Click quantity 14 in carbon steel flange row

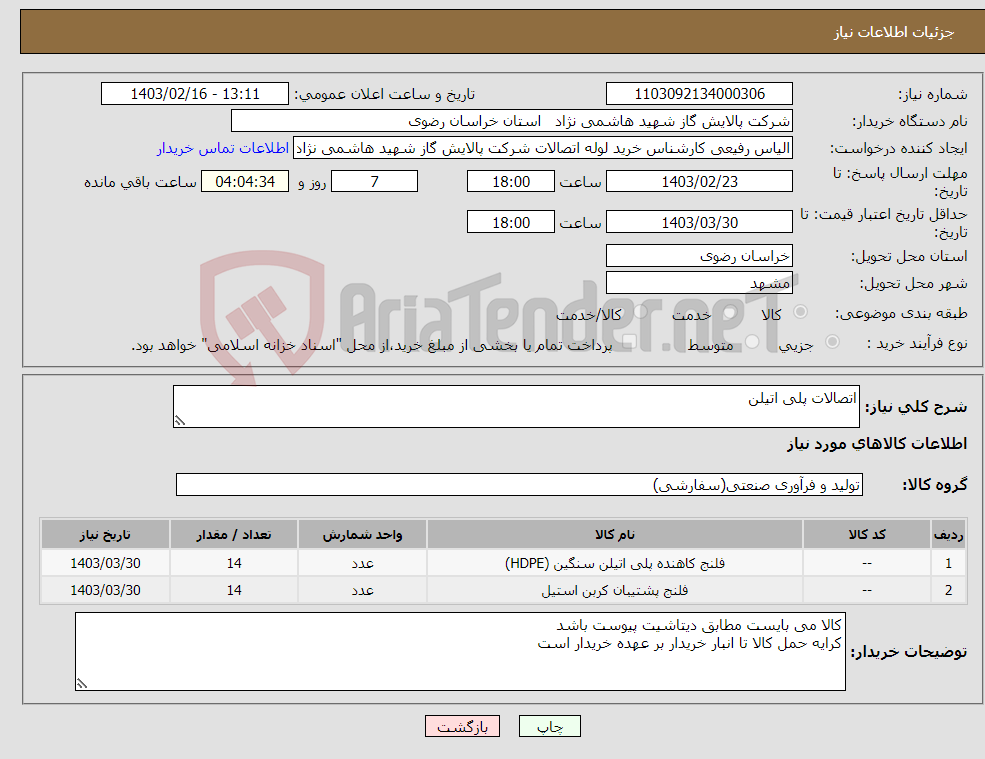coord(234,591)
